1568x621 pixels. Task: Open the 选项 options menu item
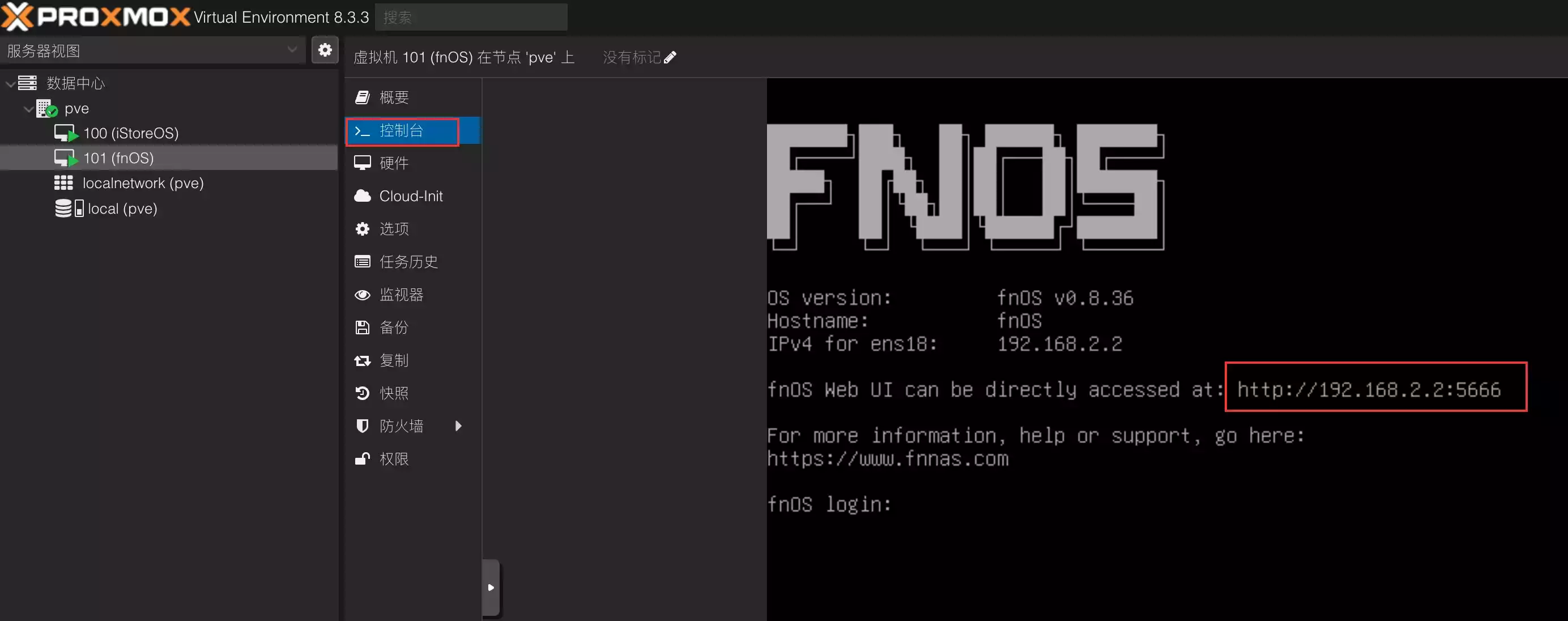pos(393,229)
